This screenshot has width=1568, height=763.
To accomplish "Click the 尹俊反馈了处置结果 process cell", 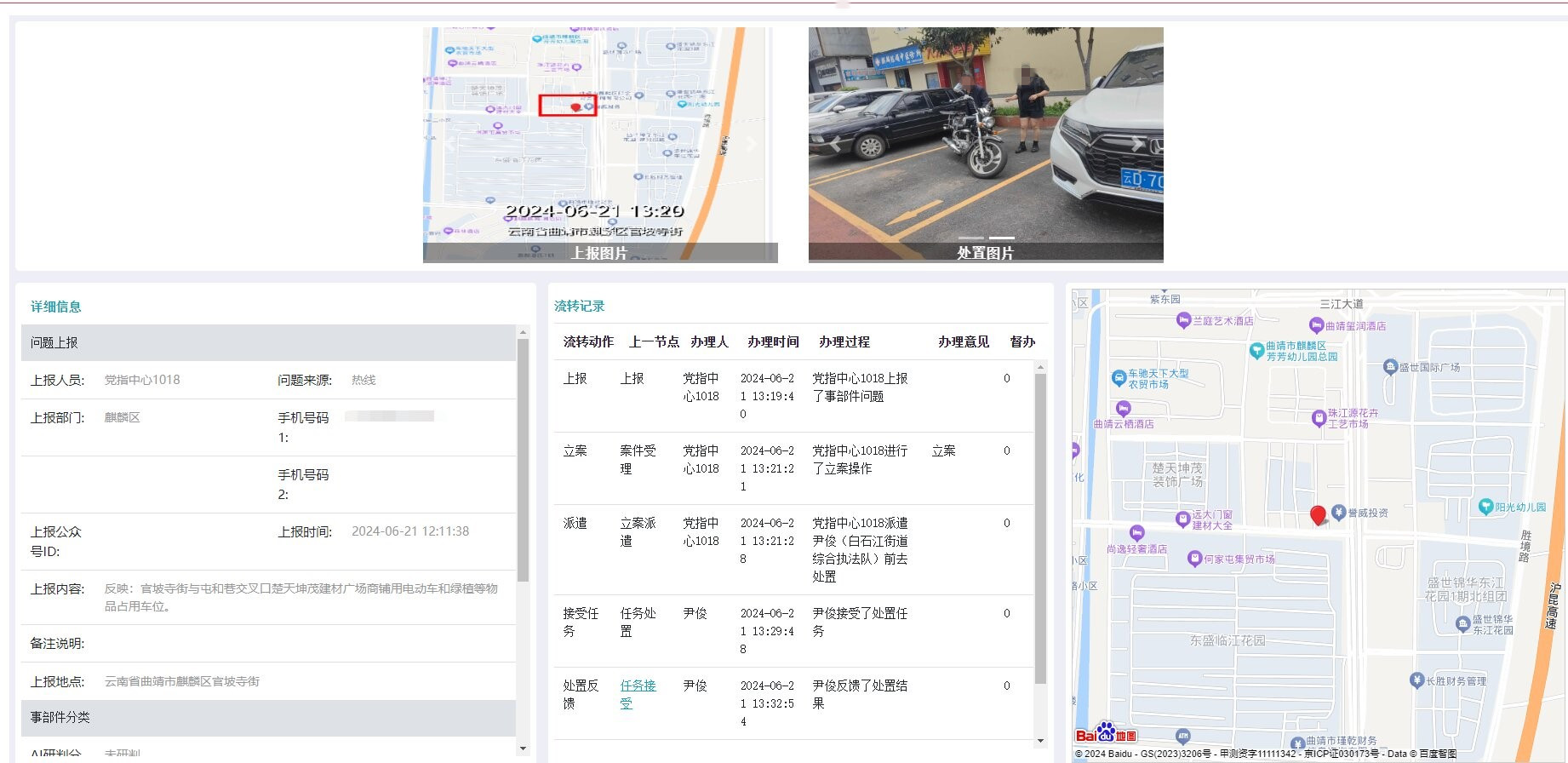I will point(860,694).
